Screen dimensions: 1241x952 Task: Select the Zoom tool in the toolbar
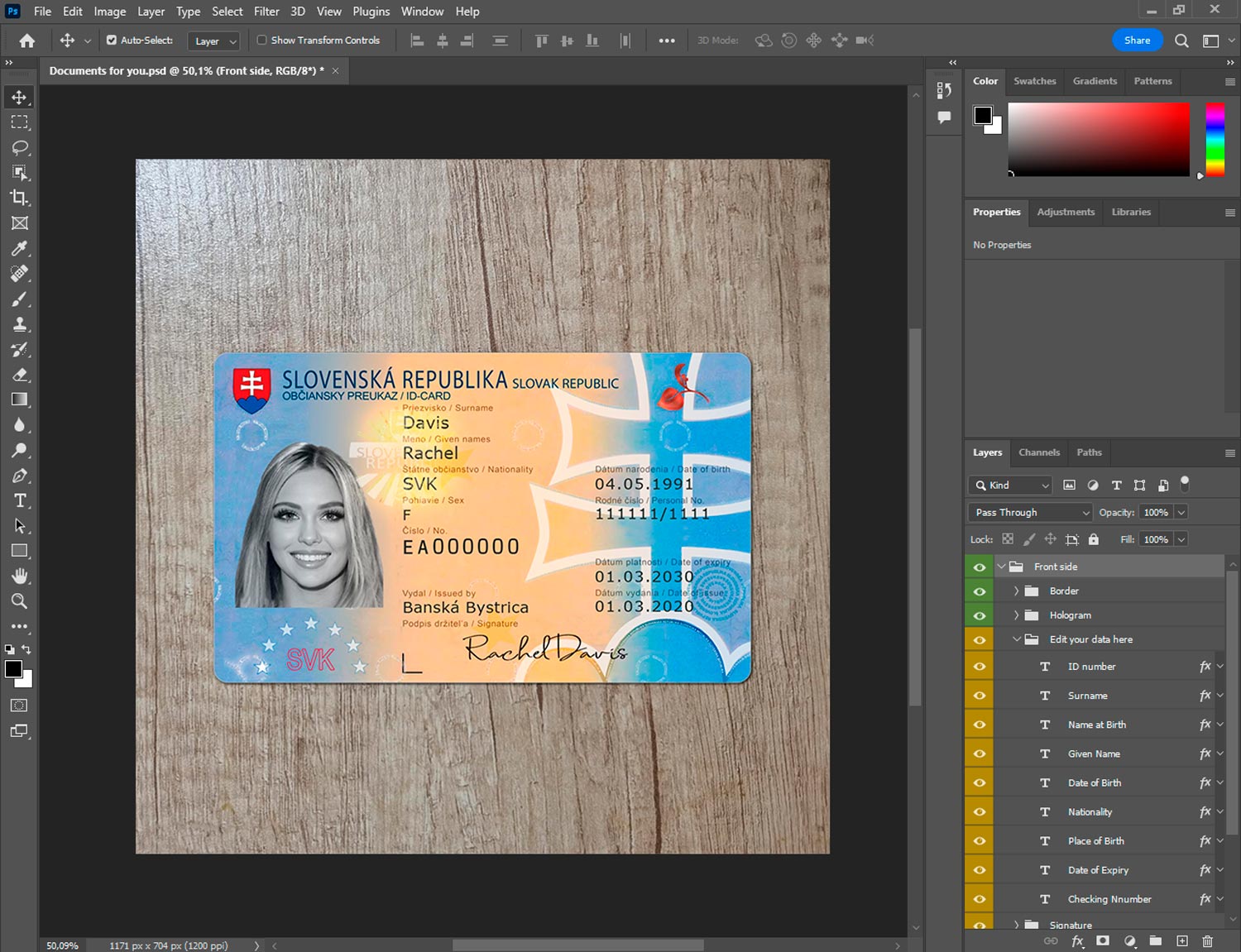click(20, 601)
